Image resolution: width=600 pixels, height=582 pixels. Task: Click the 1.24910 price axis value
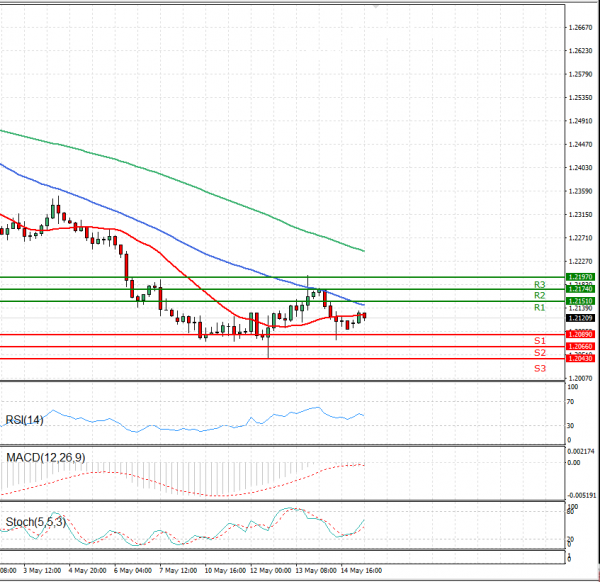pos(580,121)
